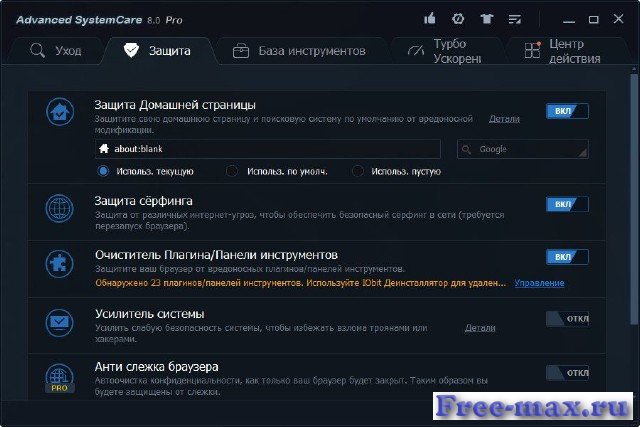Click the thumbs-up like icon
The image size is (640, 427).
(429, 19)
